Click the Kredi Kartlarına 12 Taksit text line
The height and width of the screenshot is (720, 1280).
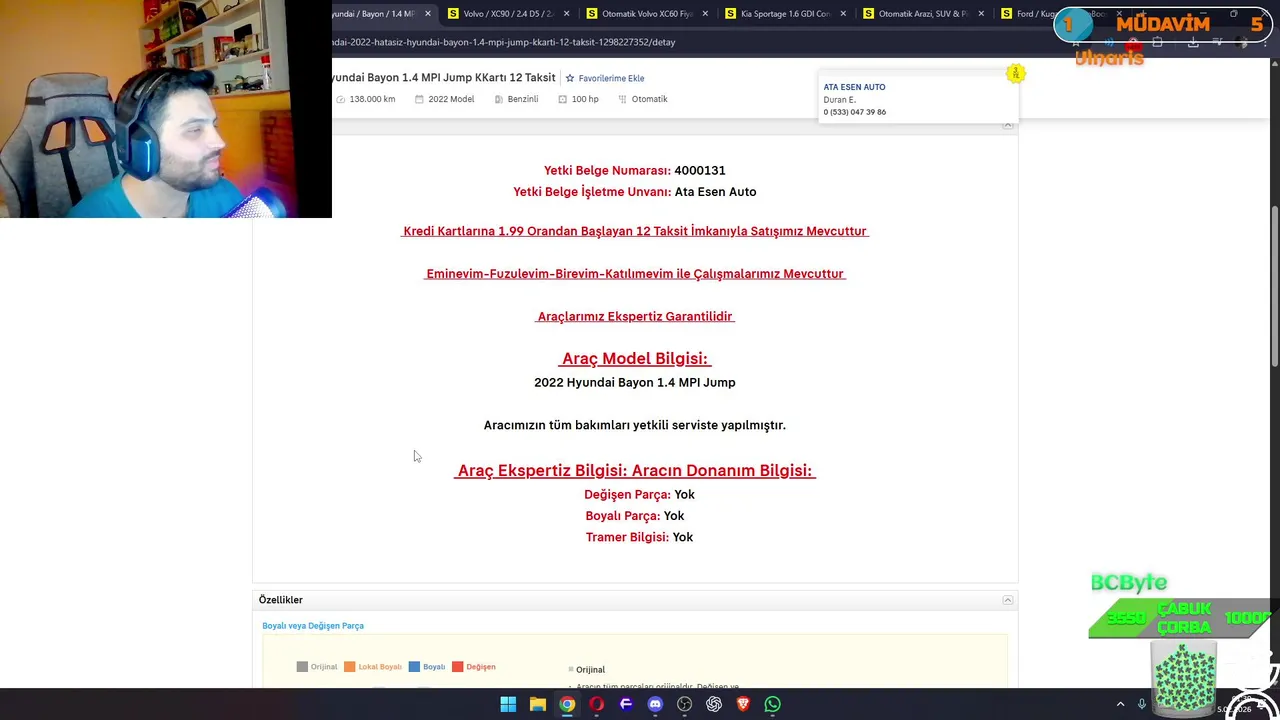pos(635,231)
